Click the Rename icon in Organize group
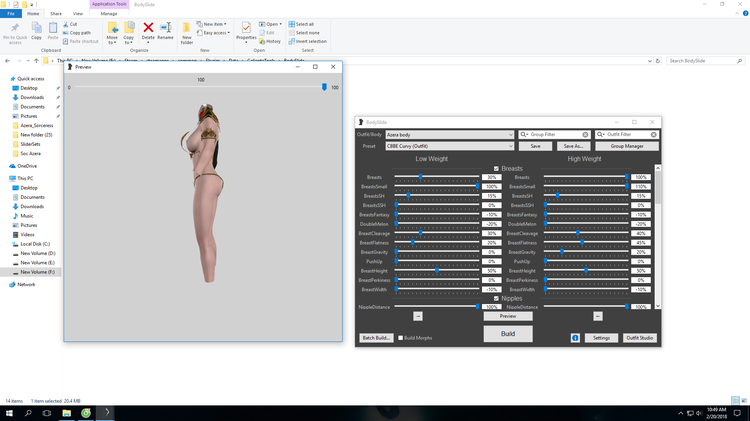 click(x=165, y=28)
